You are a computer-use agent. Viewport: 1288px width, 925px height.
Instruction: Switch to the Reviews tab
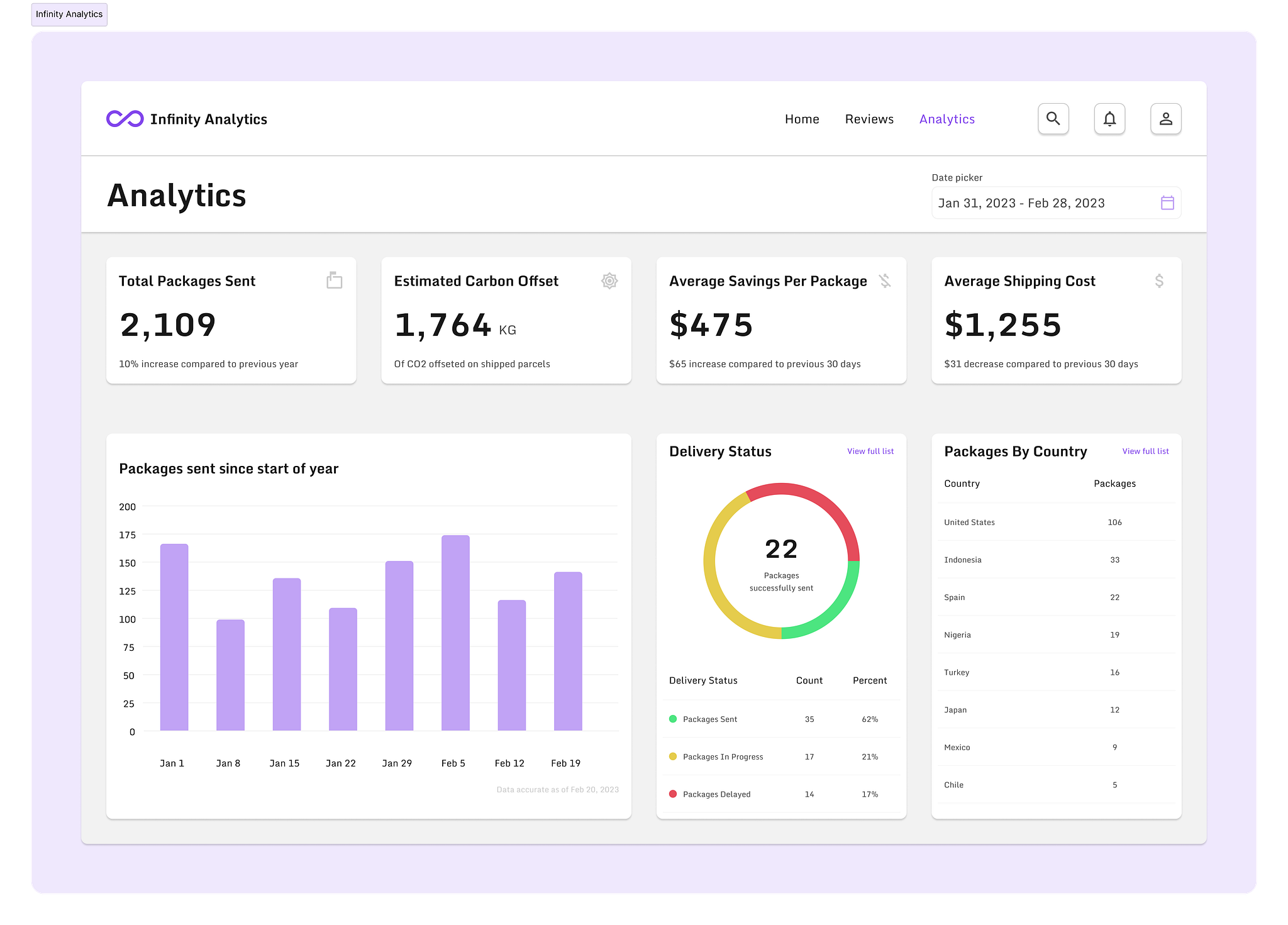[869, 118]
